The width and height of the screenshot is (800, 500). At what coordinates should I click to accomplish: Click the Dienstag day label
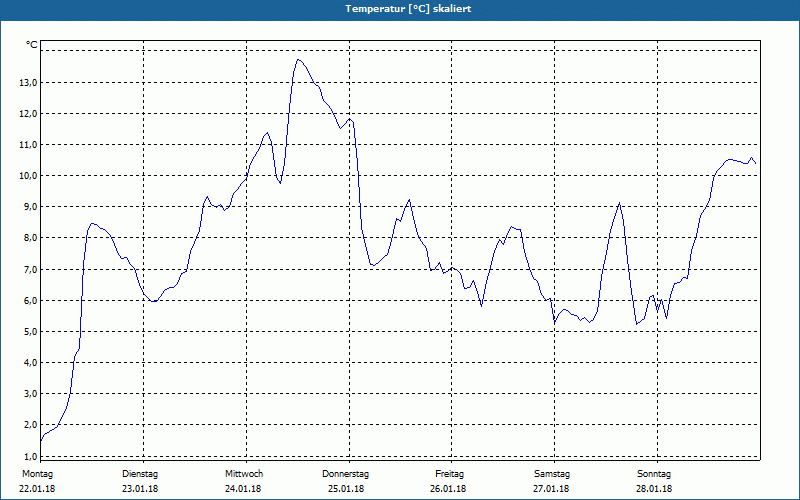tap(140, 474)
